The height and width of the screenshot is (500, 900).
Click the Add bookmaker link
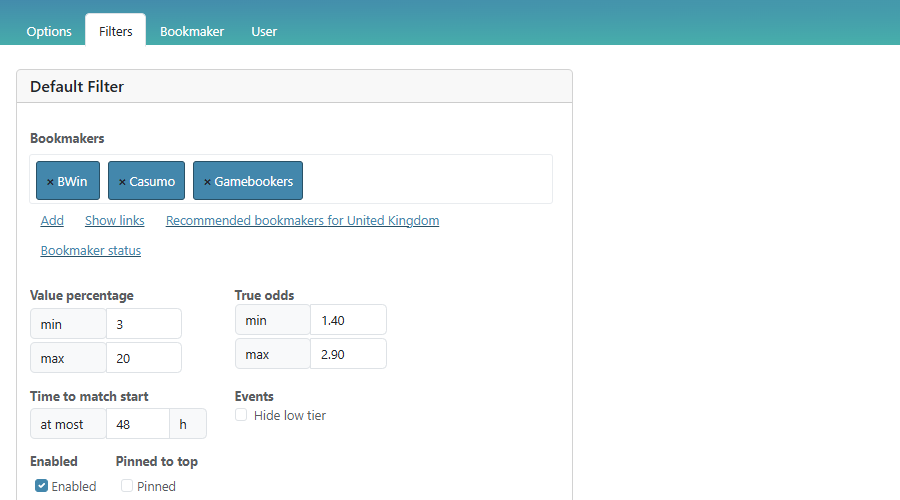52,220
